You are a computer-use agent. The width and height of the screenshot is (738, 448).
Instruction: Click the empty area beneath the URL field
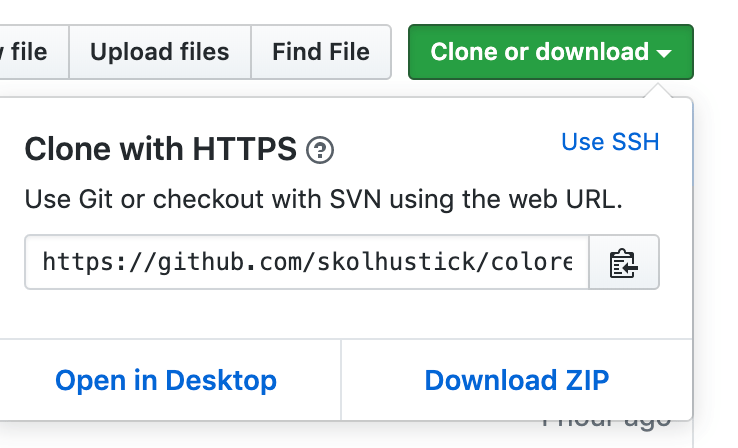pos(342,314)
